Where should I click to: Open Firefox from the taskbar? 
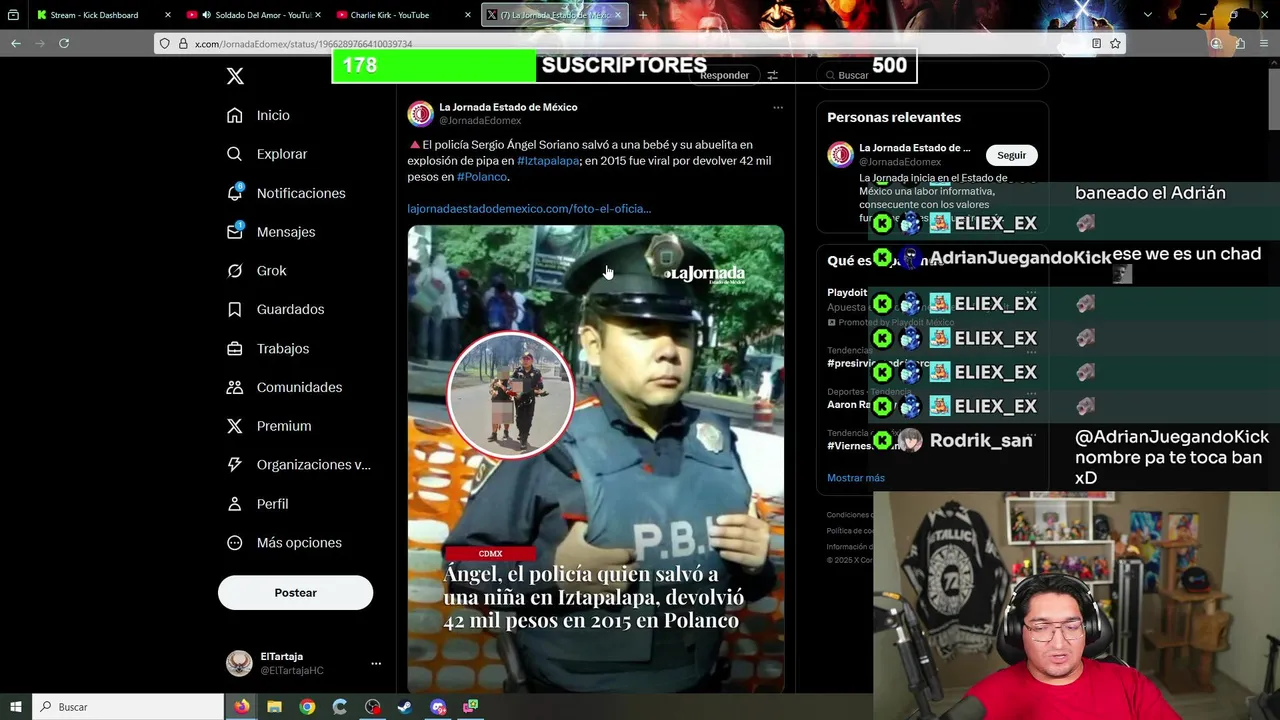coord(242,707)
